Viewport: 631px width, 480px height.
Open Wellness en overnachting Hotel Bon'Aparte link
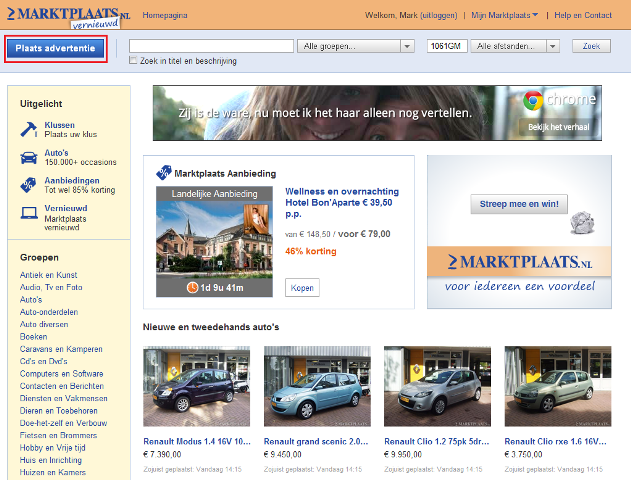342,202
